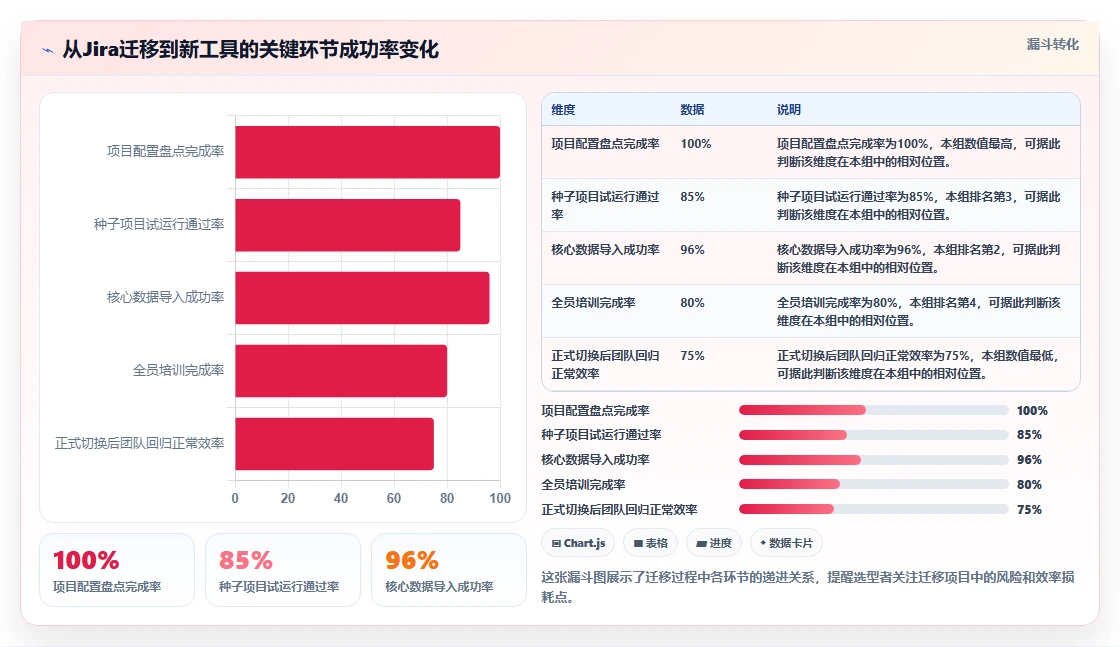The height and width of the screenshot is (647, 1120).
Task: Click progress list label 正式切换后团队回归正常效率
Action: pyautogui.click(x=619, y=510)
